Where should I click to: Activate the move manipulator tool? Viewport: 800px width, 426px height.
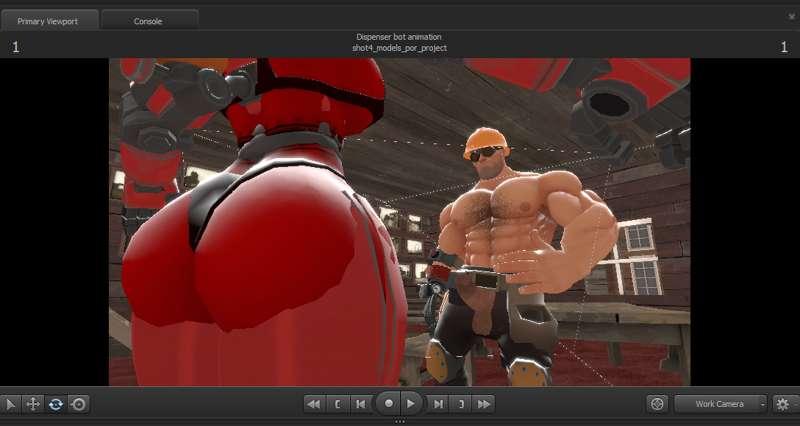pos(33,405)
